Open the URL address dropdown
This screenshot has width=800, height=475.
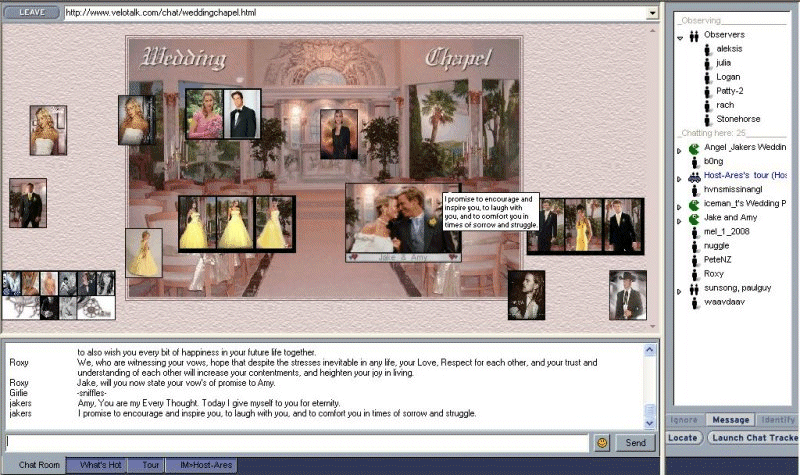point(653,13)
